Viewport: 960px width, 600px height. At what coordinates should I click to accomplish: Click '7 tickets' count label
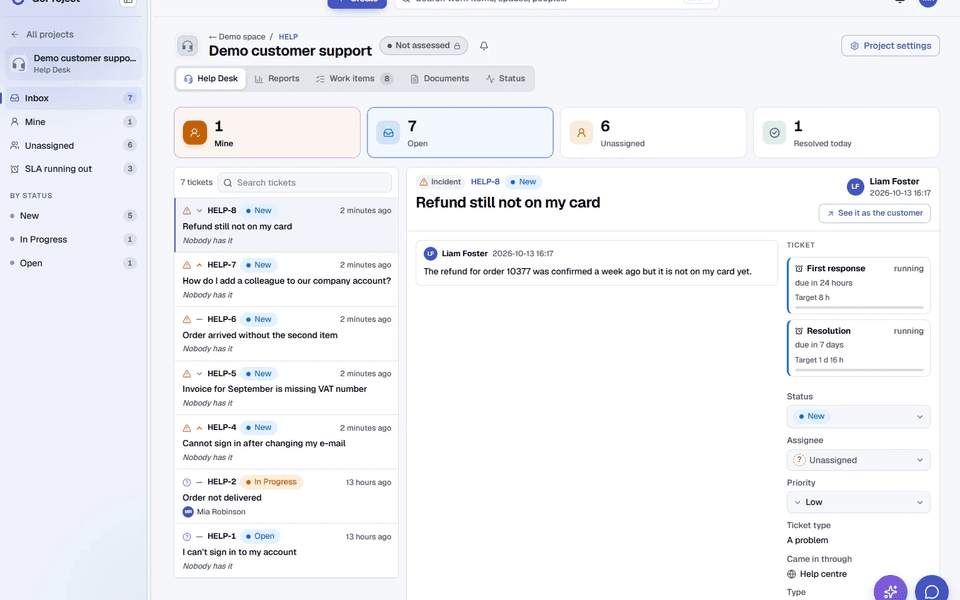[x=197, y=182]
